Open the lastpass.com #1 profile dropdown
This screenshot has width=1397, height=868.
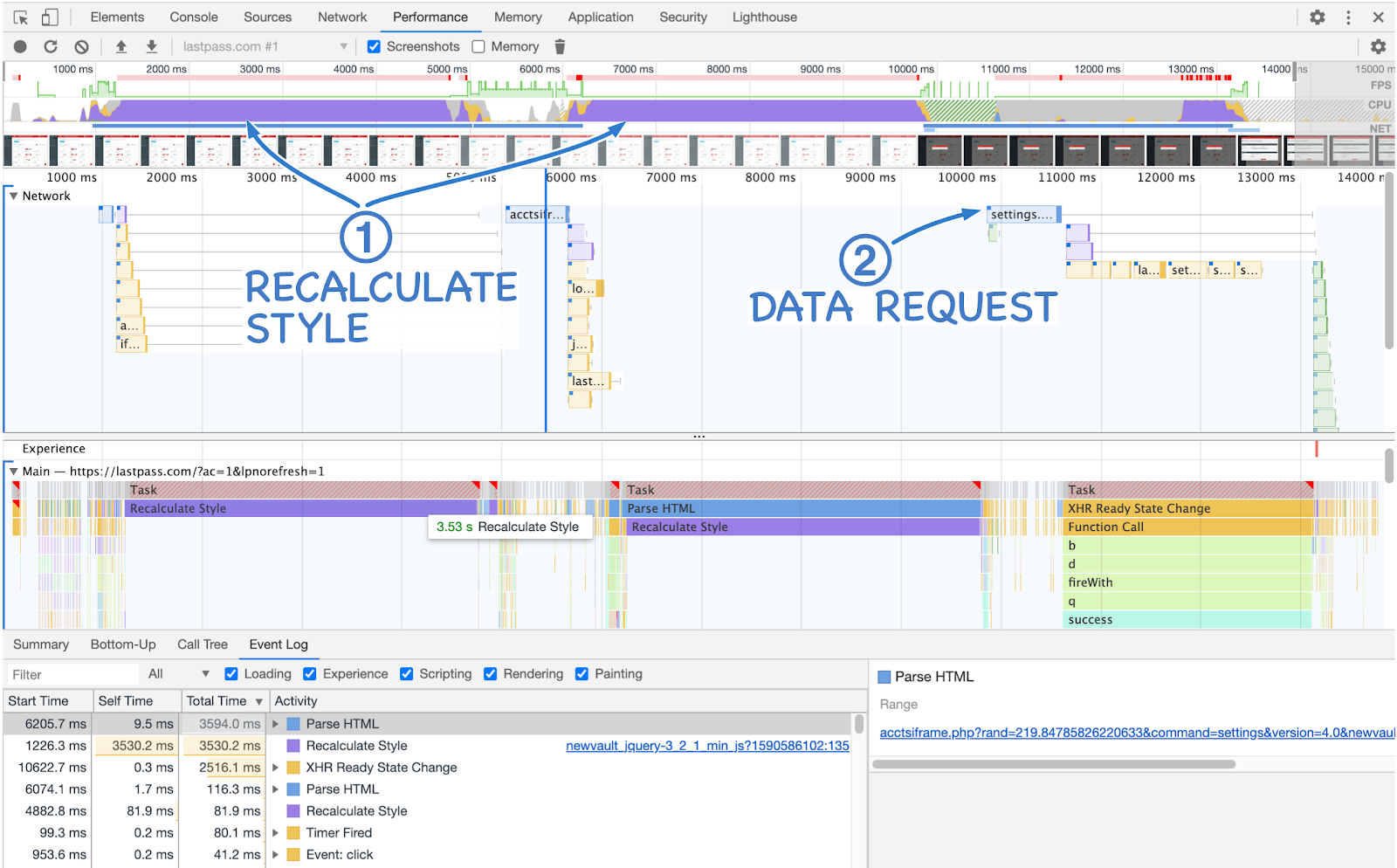tap(265, 46)
